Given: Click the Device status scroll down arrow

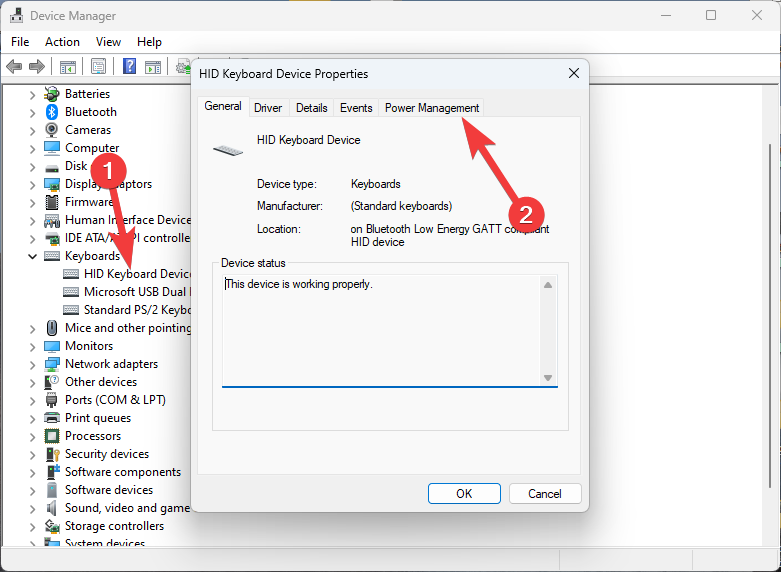Looking at the screenshot, I should pos(548,378).
